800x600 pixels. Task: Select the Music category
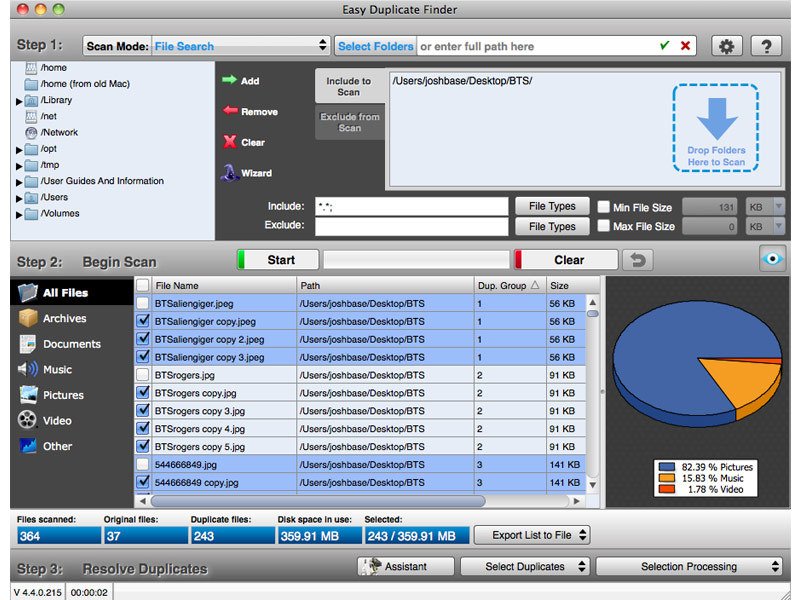tap(72, 369)
